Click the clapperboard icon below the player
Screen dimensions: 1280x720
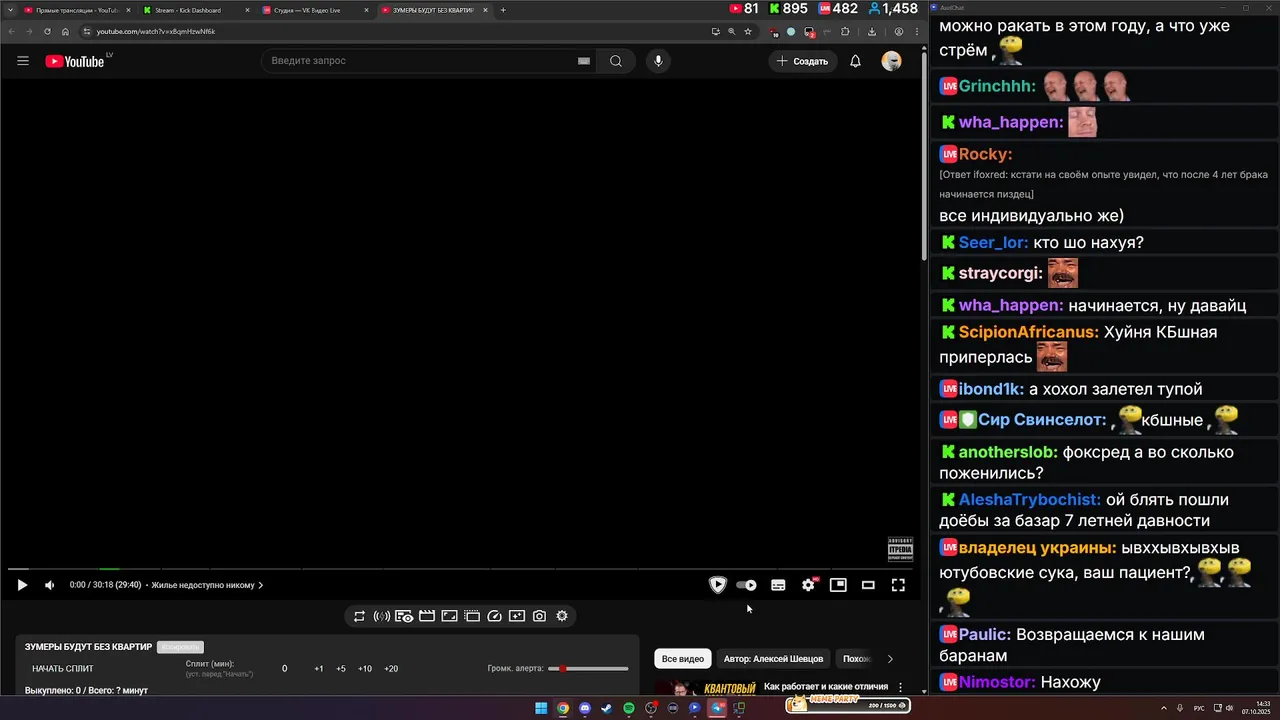(x=427, y=616)
